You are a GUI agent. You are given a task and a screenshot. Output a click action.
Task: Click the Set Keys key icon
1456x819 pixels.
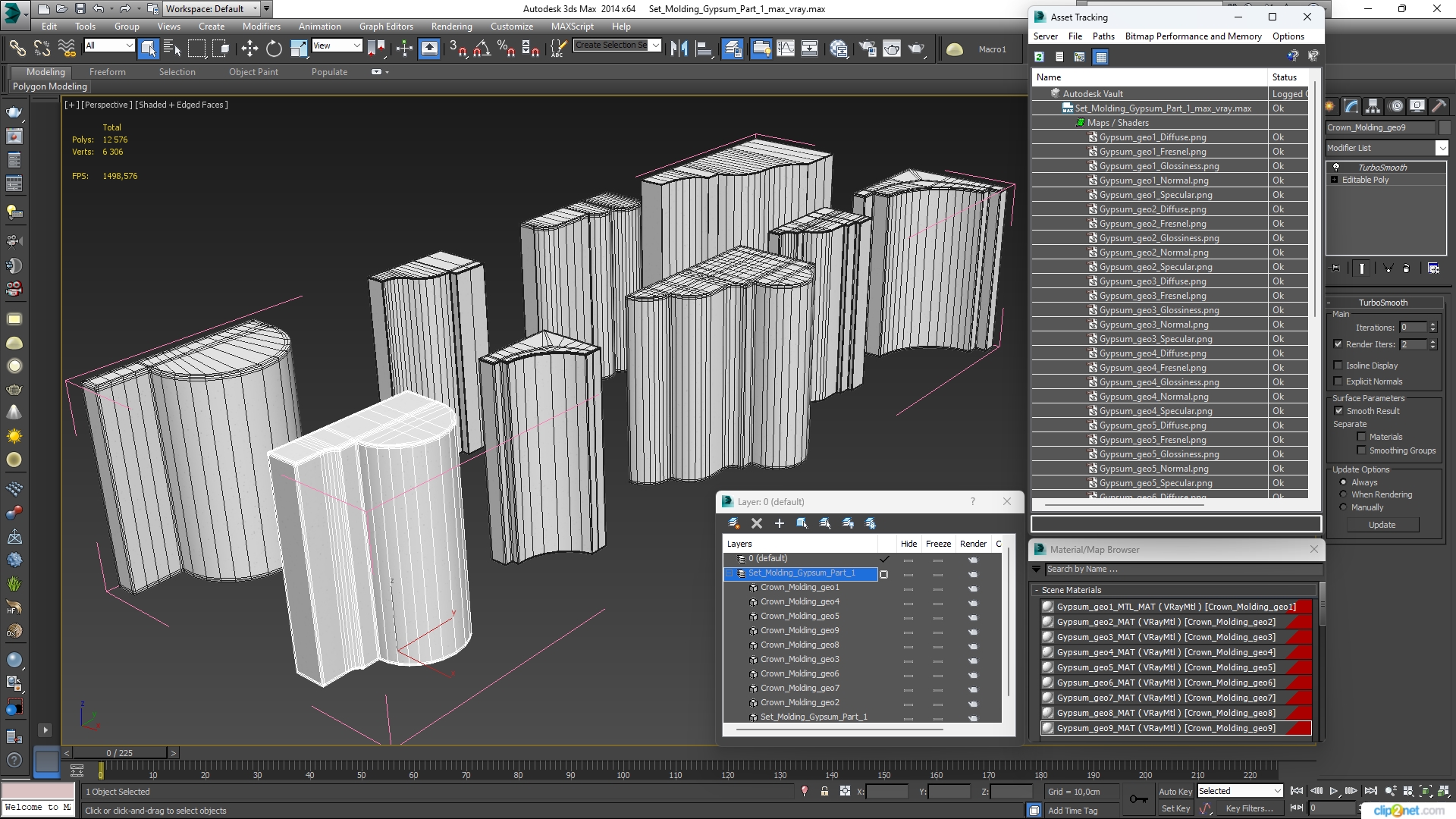click(x=1138, y=799)
